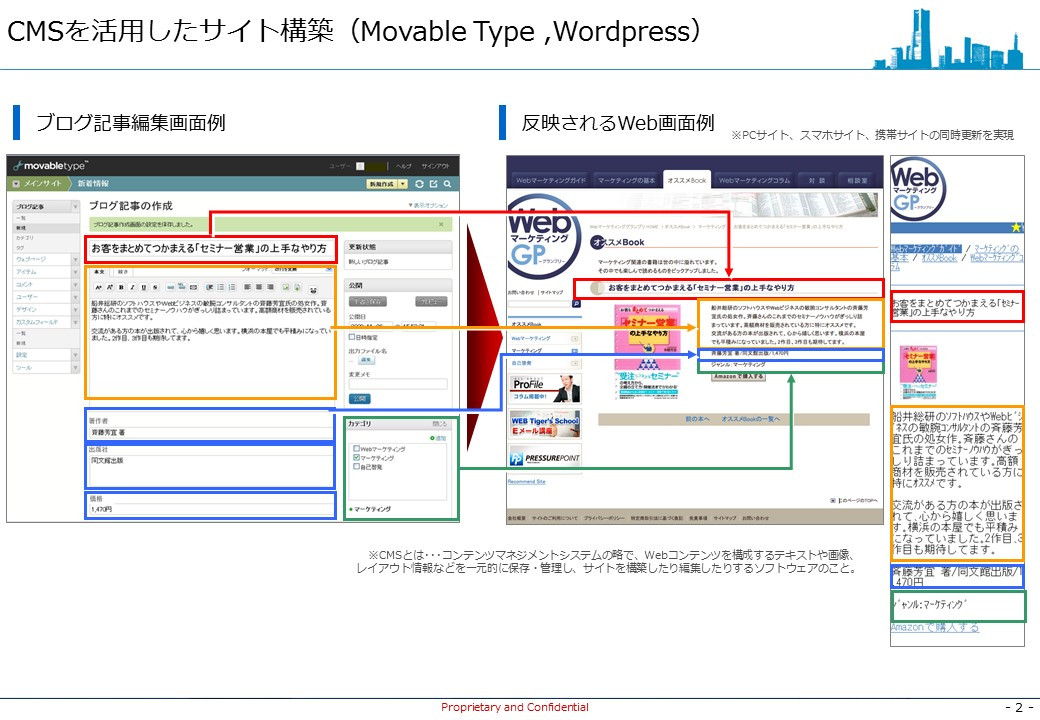Click the Underline icon in the rich text toolbar
Viewport: 1040px width, 720px height.
point(143,287)
